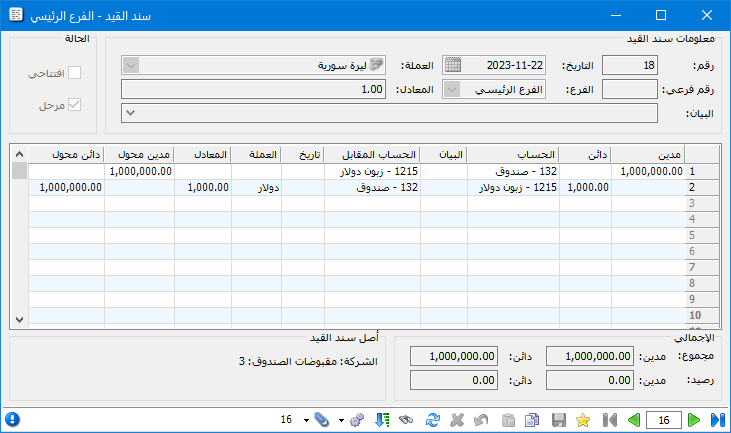Click the blue sort-down arrow icon
731x433 pixels.
coord(382,420)
